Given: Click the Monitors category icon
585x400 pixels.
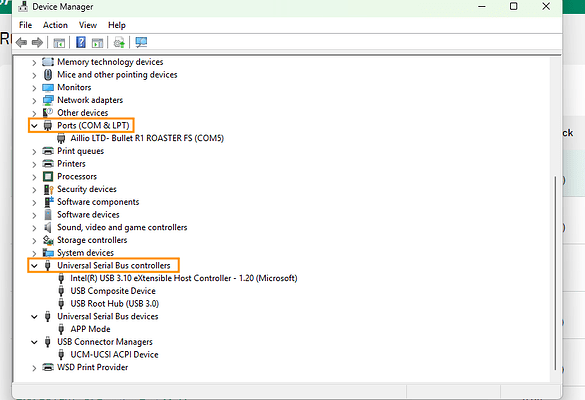Looking at the screenshot, I should 48,87.
